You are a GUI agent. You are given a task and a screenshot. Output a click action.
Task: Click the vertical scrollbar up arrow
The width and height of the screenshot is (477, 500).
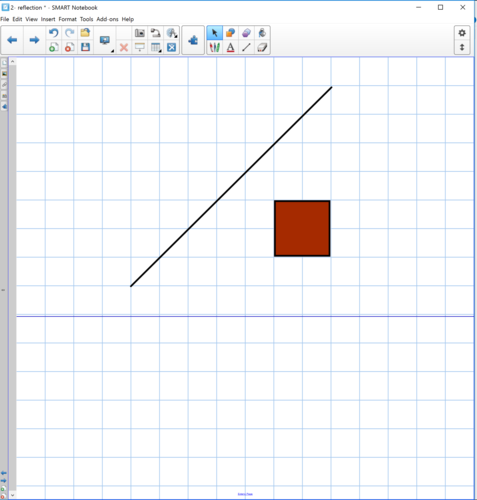(x=13, y=61)
